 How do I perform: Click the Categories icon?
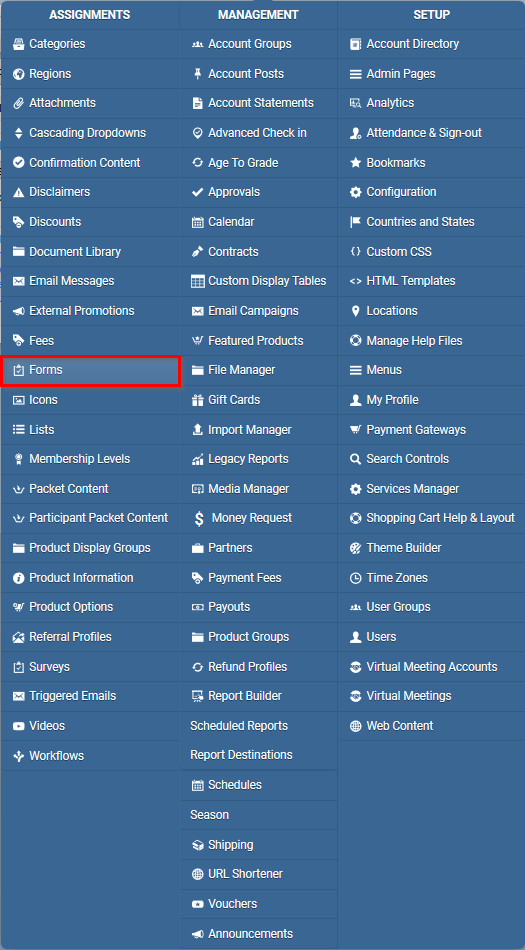point(18,44)
